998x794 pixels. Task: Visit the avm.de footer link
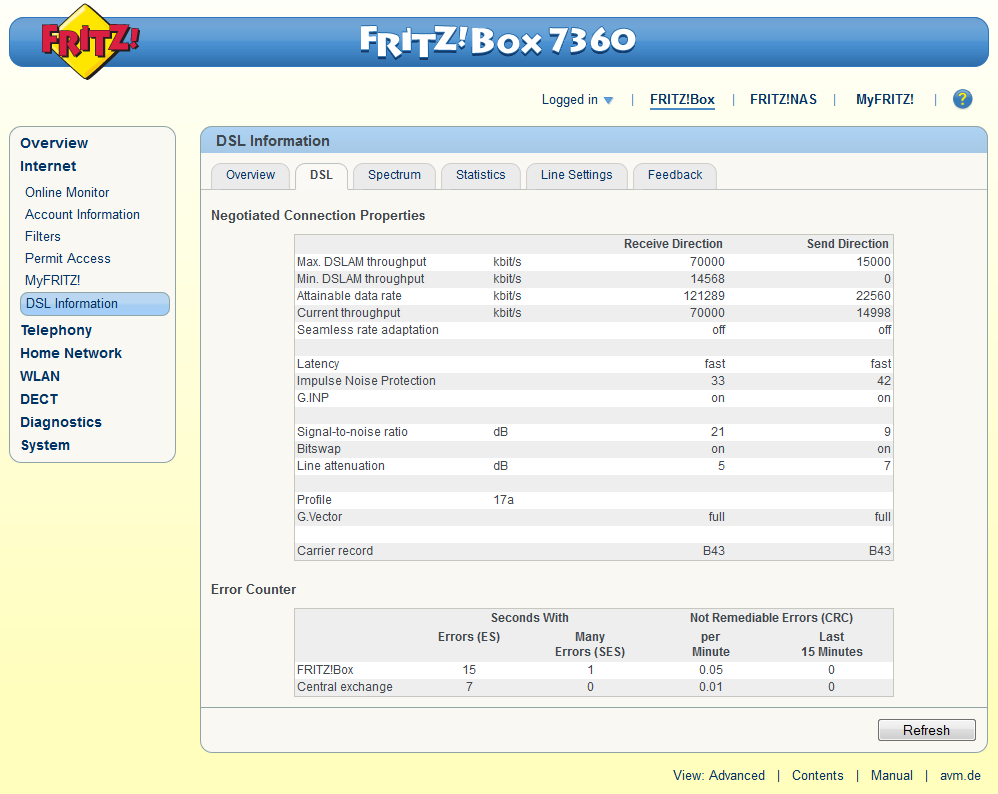click(960, 775)
